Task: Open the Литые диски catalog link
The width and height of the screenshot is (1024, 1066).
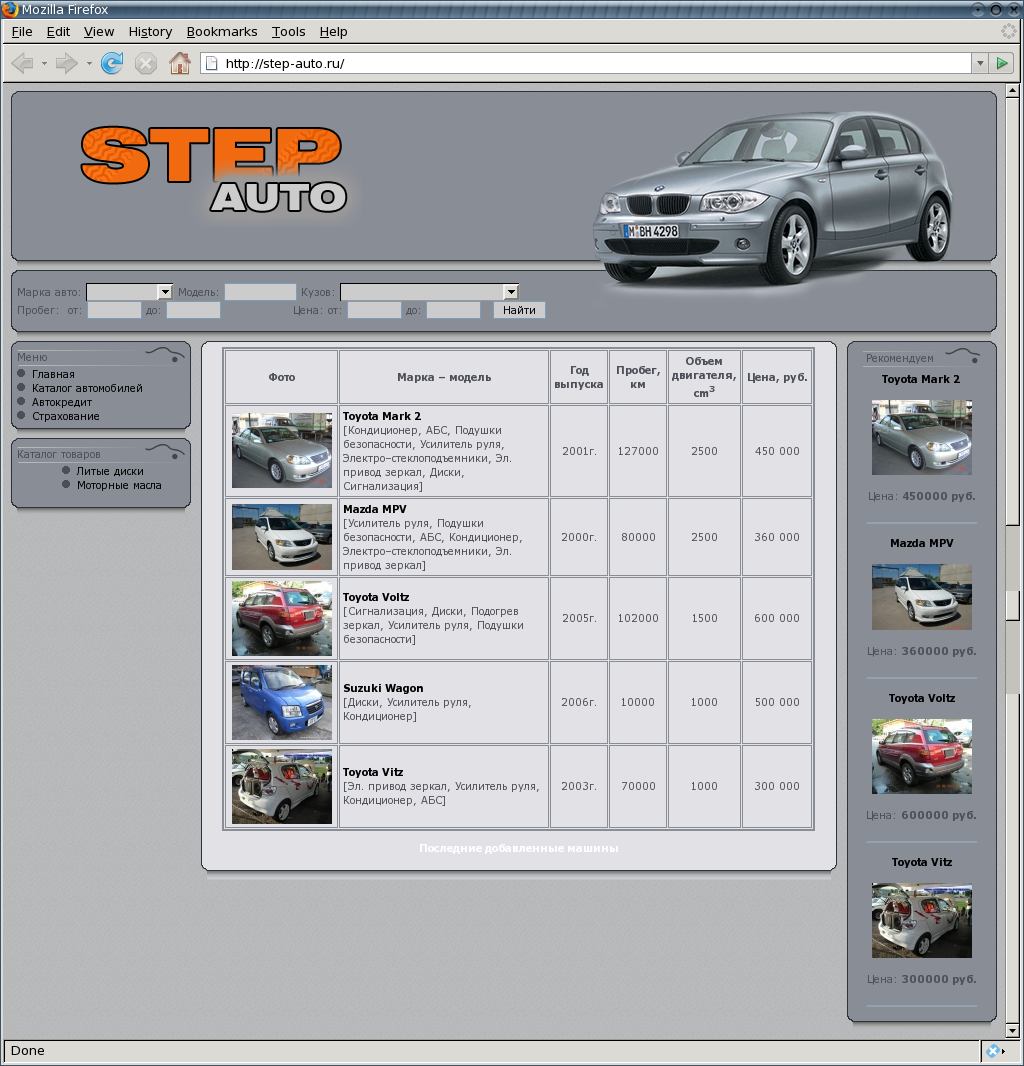Action: [109, 471]
